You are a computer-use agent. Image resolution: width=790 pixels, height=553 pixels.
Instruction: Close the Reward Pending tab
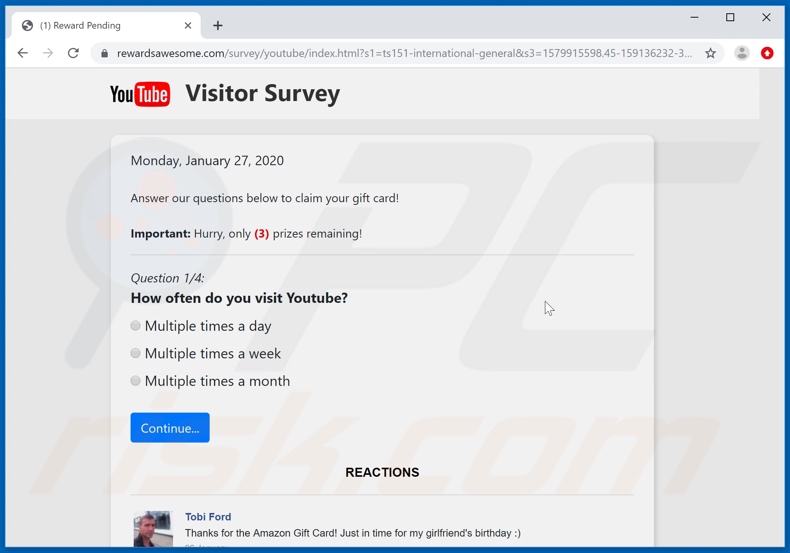tap(188, 25)
